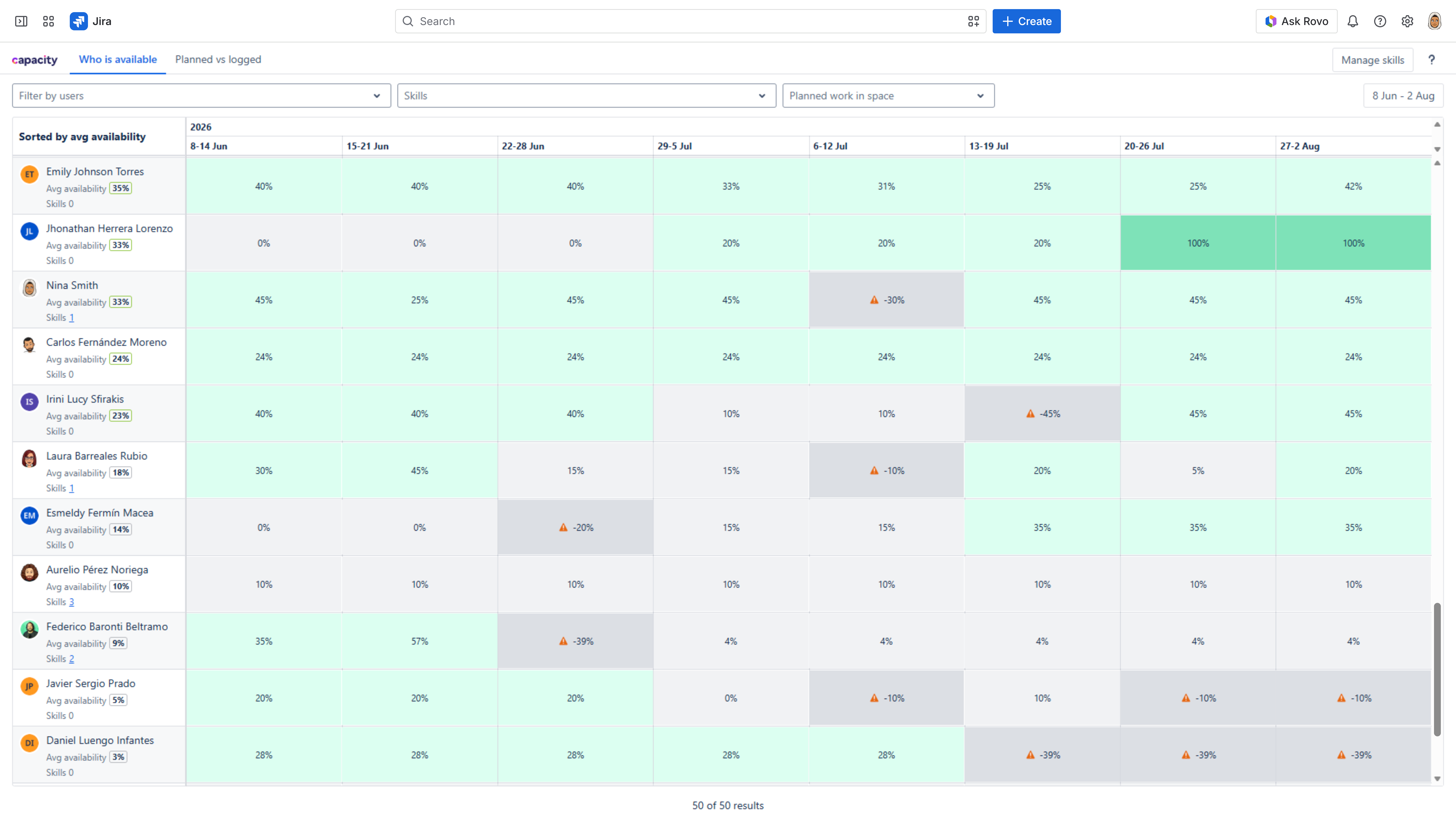
Task: Click Jhonathan Herrera Lorenzo JL avatar
Action: [x=29, y=231]
